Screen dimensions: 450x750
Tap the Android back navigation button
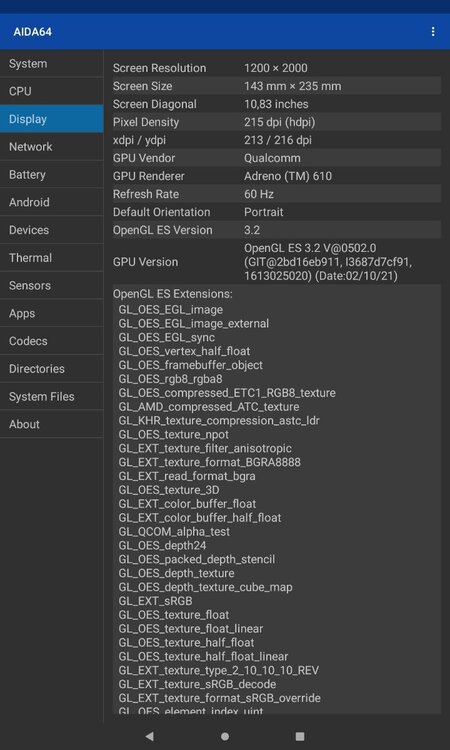coord(150,736)
